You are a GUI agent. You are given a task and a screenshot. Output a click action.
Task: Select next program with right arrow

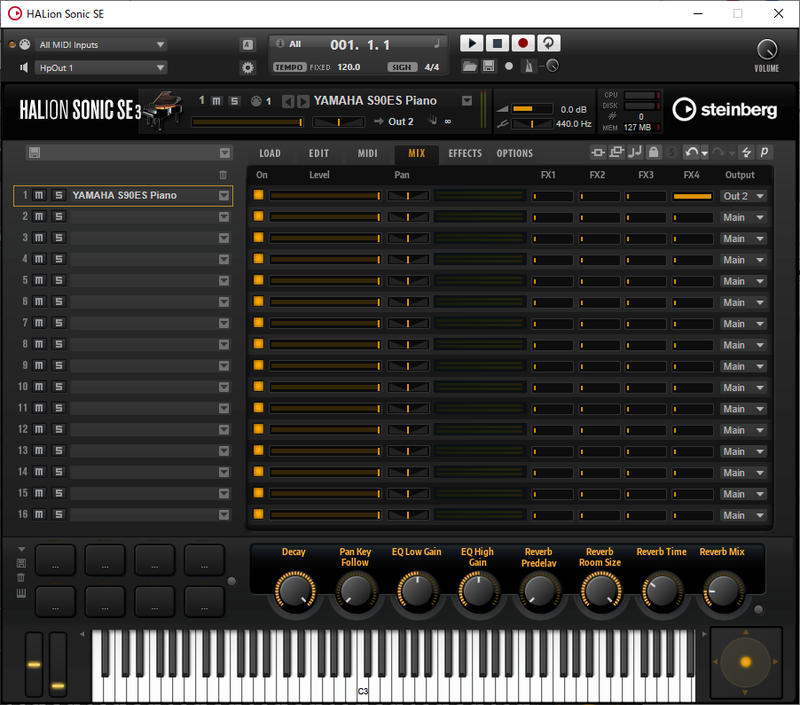303,102
